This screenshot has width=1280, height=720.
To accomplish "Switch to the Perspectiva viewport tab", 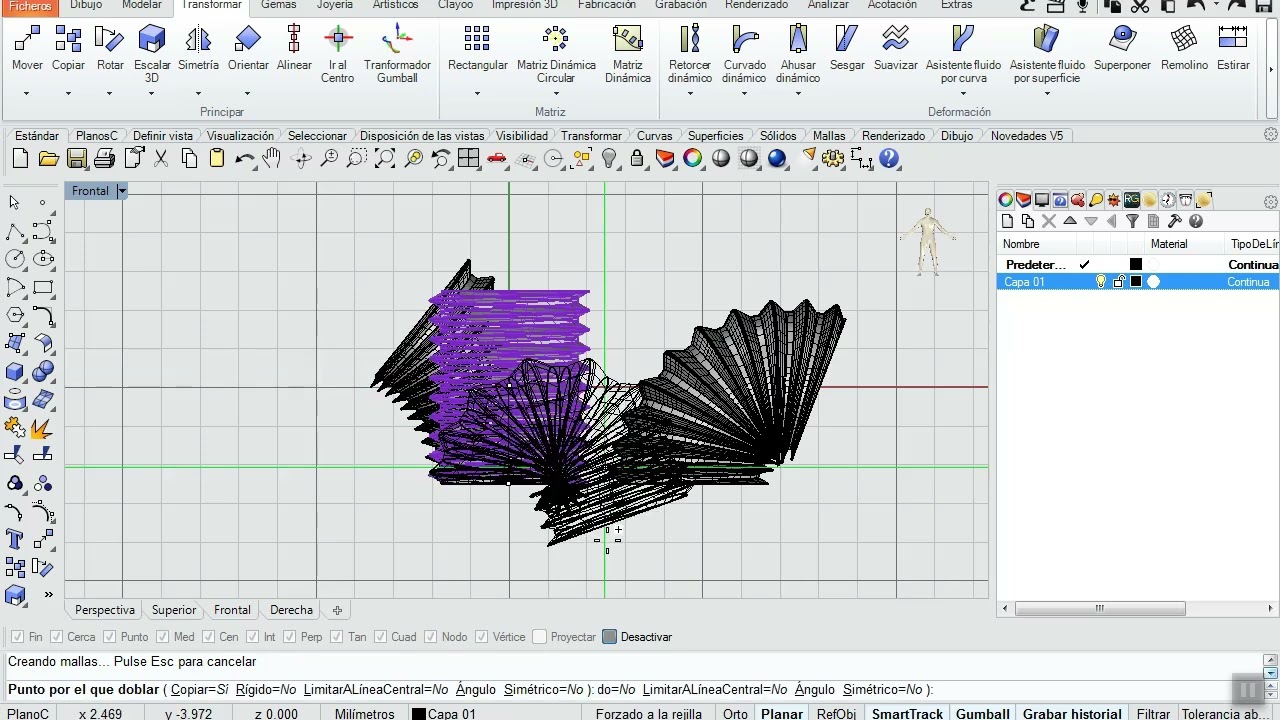I will coord(104,610).
